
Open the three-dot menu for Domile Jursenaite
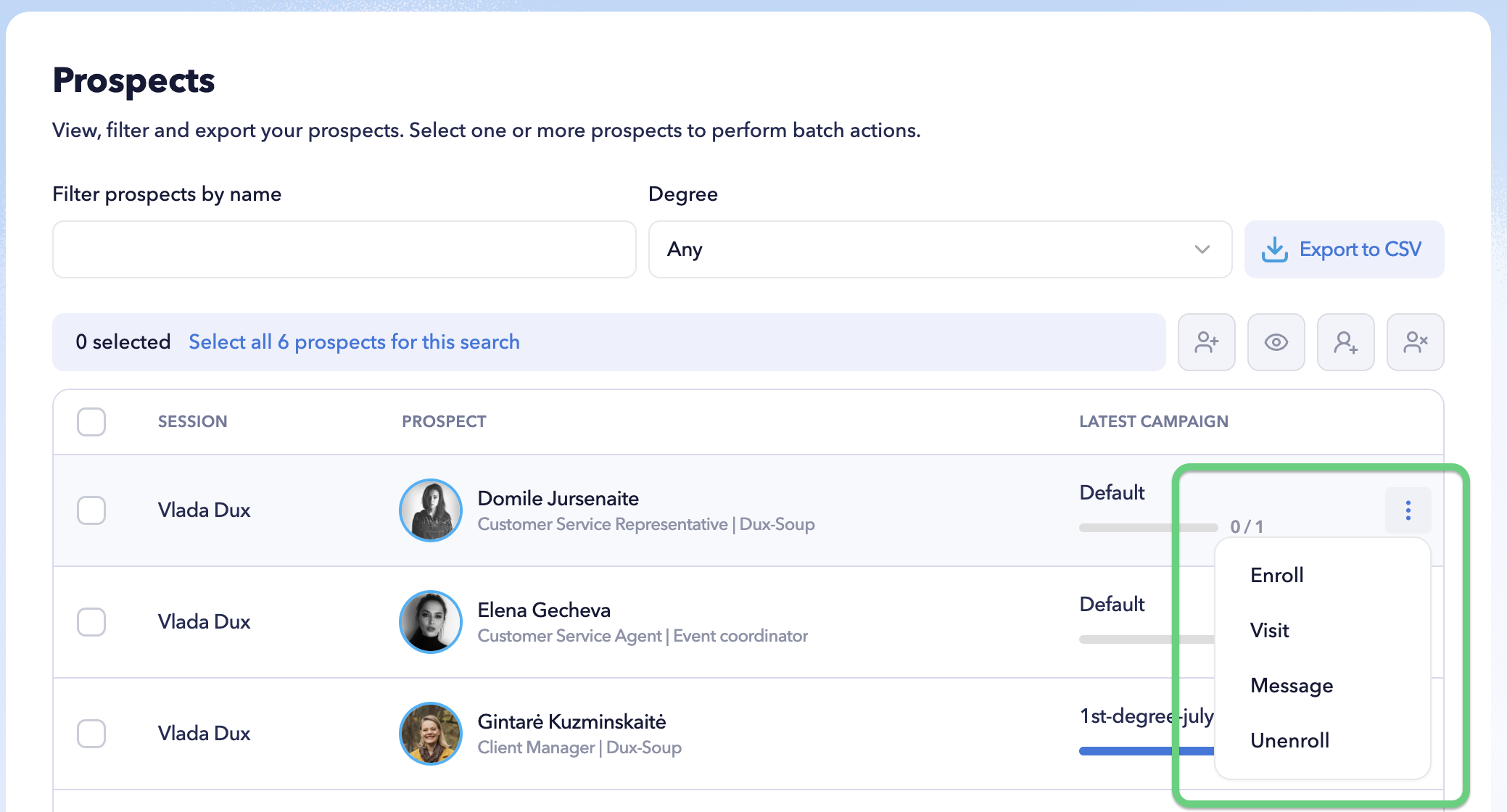tap(1408, 510)
